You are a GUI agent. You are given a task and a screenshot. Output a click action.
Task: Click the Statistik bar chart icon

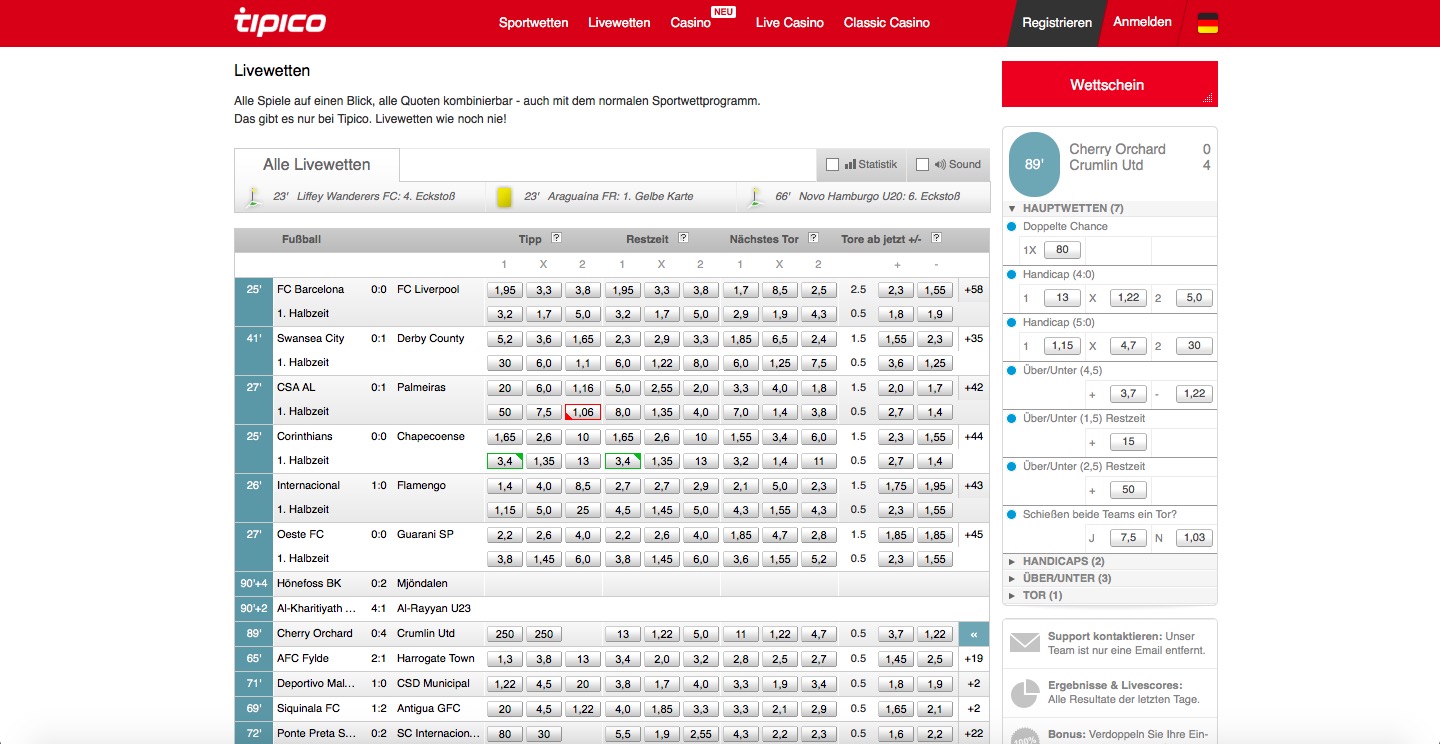850,165
